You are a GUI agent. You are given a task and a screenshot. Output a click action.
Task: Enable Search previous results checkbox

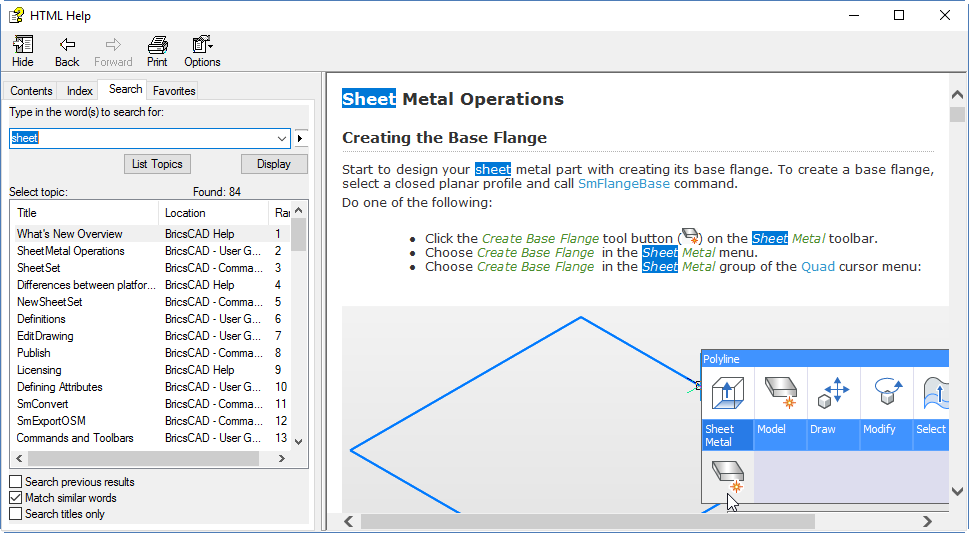click(x=16, y=482)
